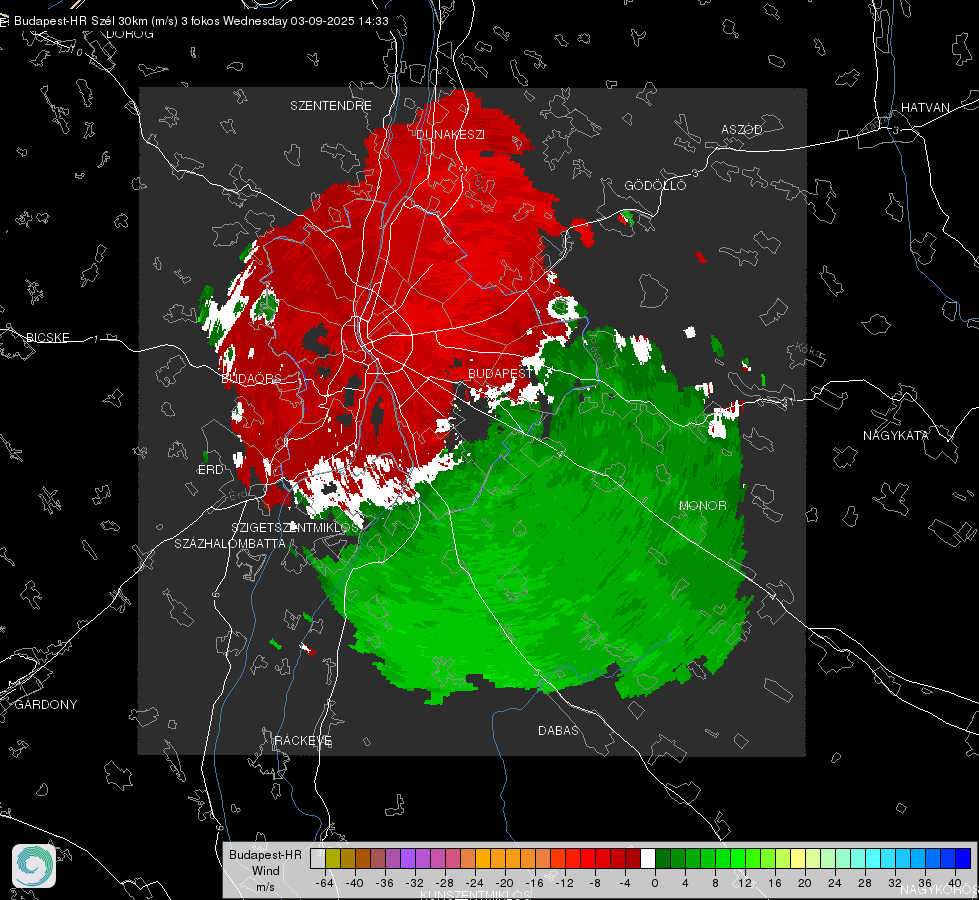The image size is (979, 900).
Task: Click the '-4' legend tick value
Action: click(624, 883)
